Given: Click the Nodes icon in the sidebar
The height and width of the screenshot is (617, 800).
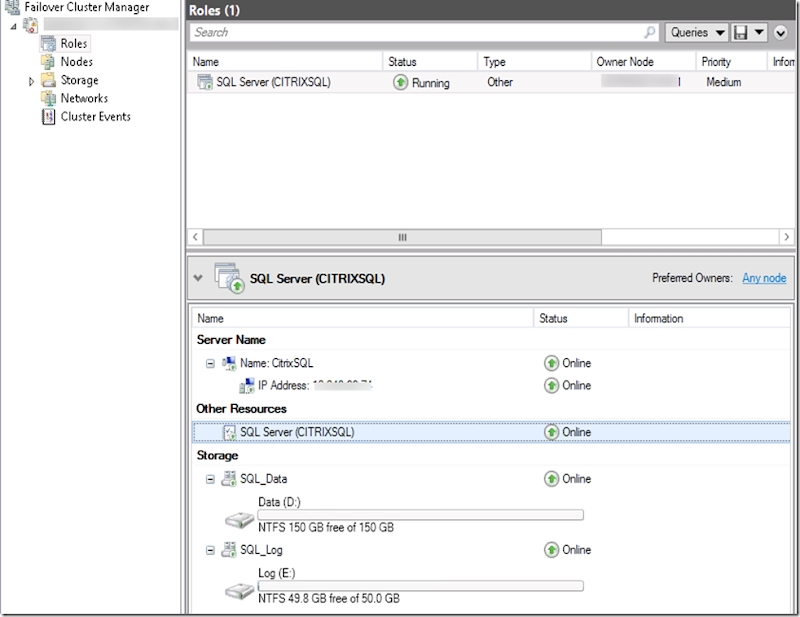Looking at the screenshot, I should click(48, 62).
